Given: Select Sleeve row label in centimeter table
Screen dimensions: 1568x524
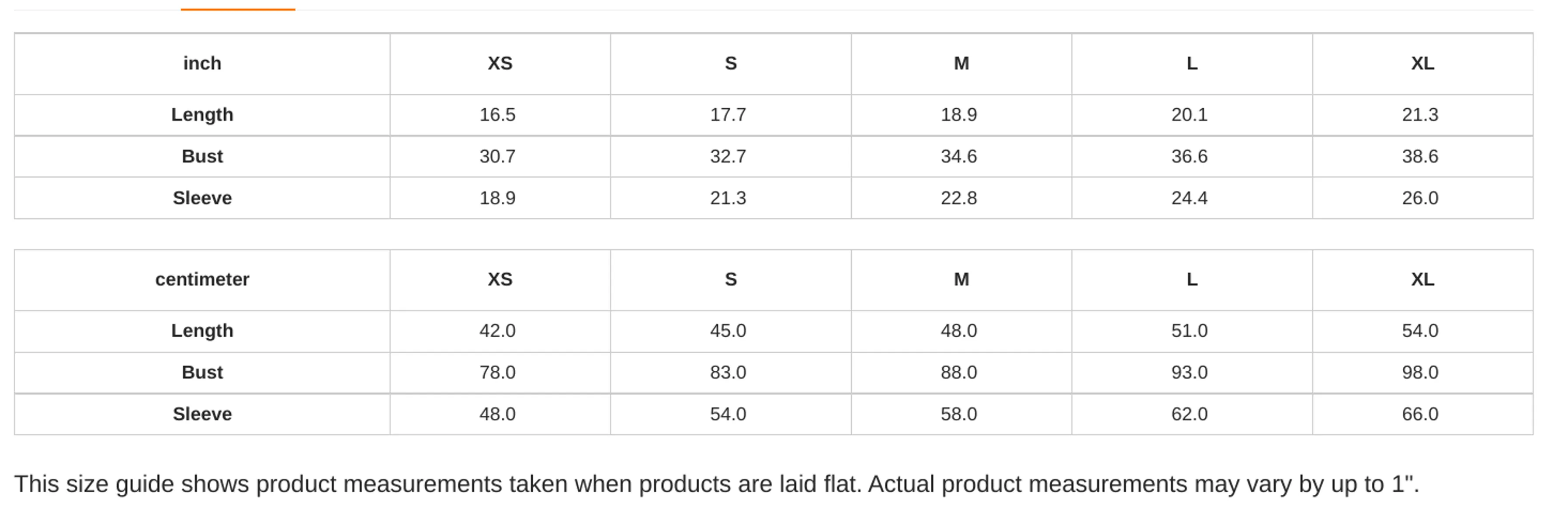Looking at the screenshot, I should click(x=202, y=414).
